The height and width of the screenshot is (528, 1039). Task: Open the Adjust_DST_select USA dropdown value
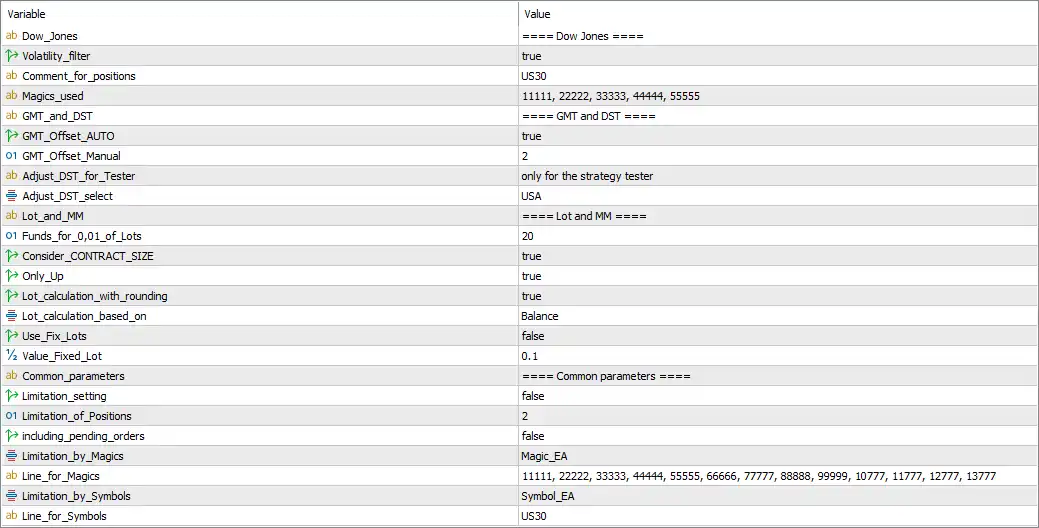(x=778, y=195)
